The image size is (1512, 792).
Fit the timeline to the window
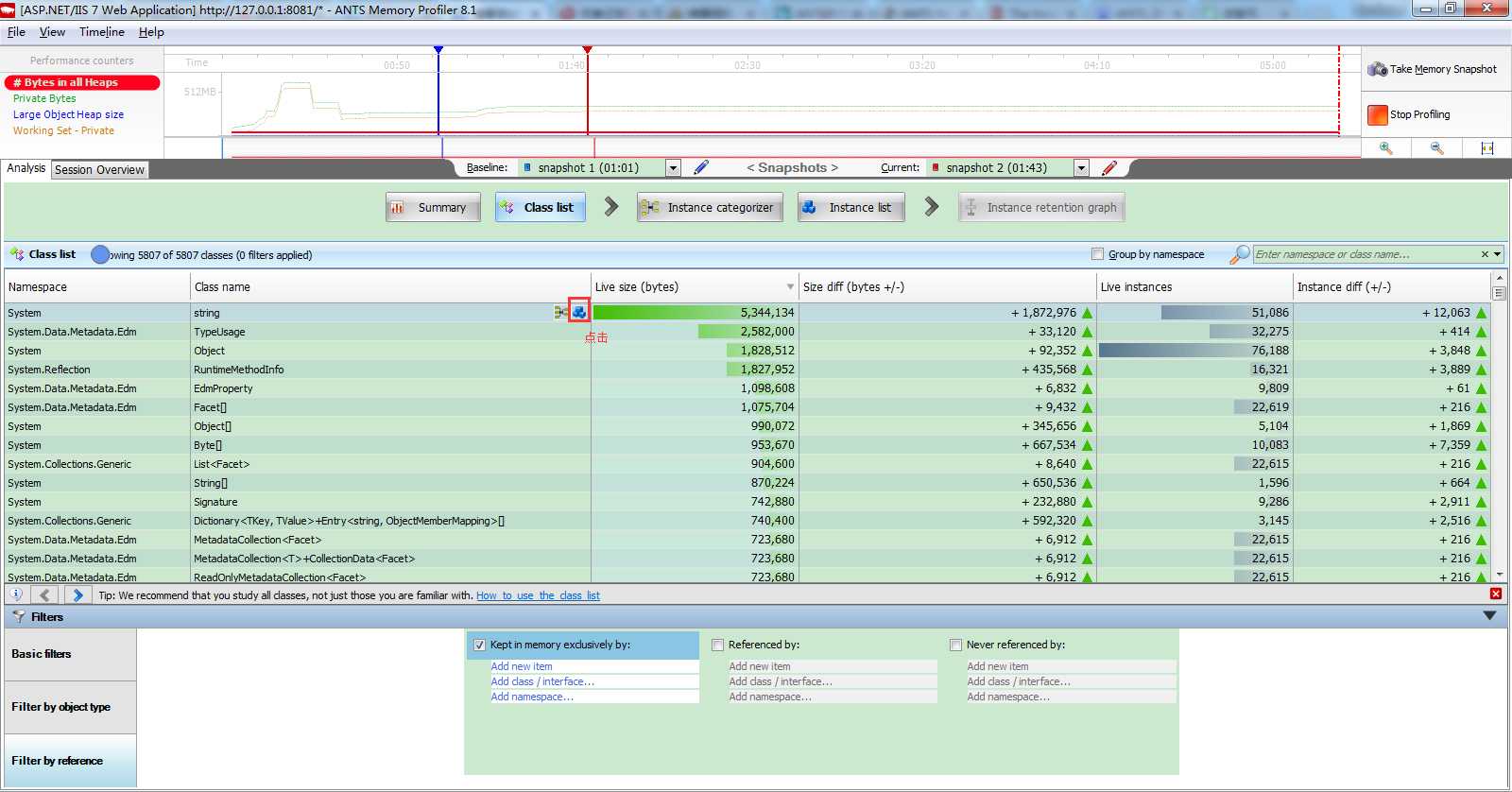(x=1487, y=148)
